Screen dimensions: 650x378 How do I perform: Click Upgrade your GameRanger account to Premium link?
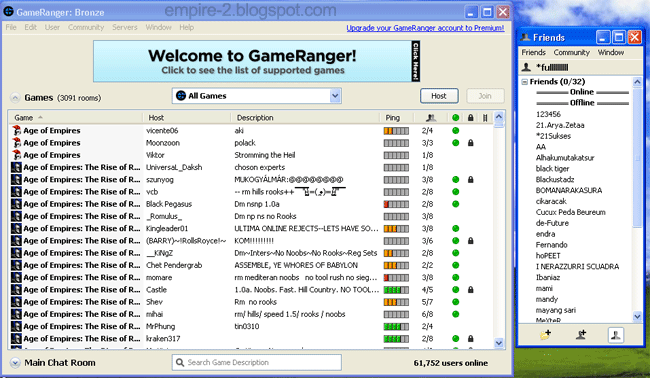click(425, 28)
